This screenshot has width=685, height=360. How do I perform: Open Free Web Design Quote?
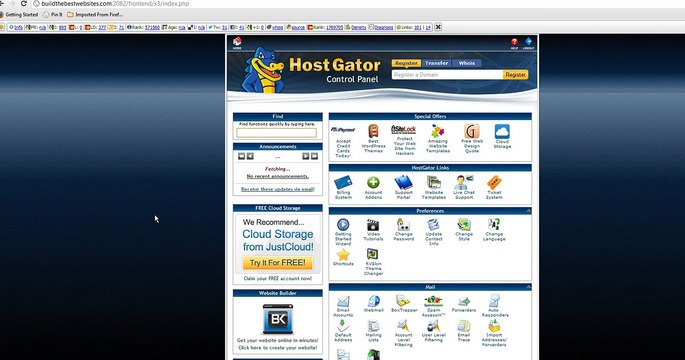click(472, 138)
